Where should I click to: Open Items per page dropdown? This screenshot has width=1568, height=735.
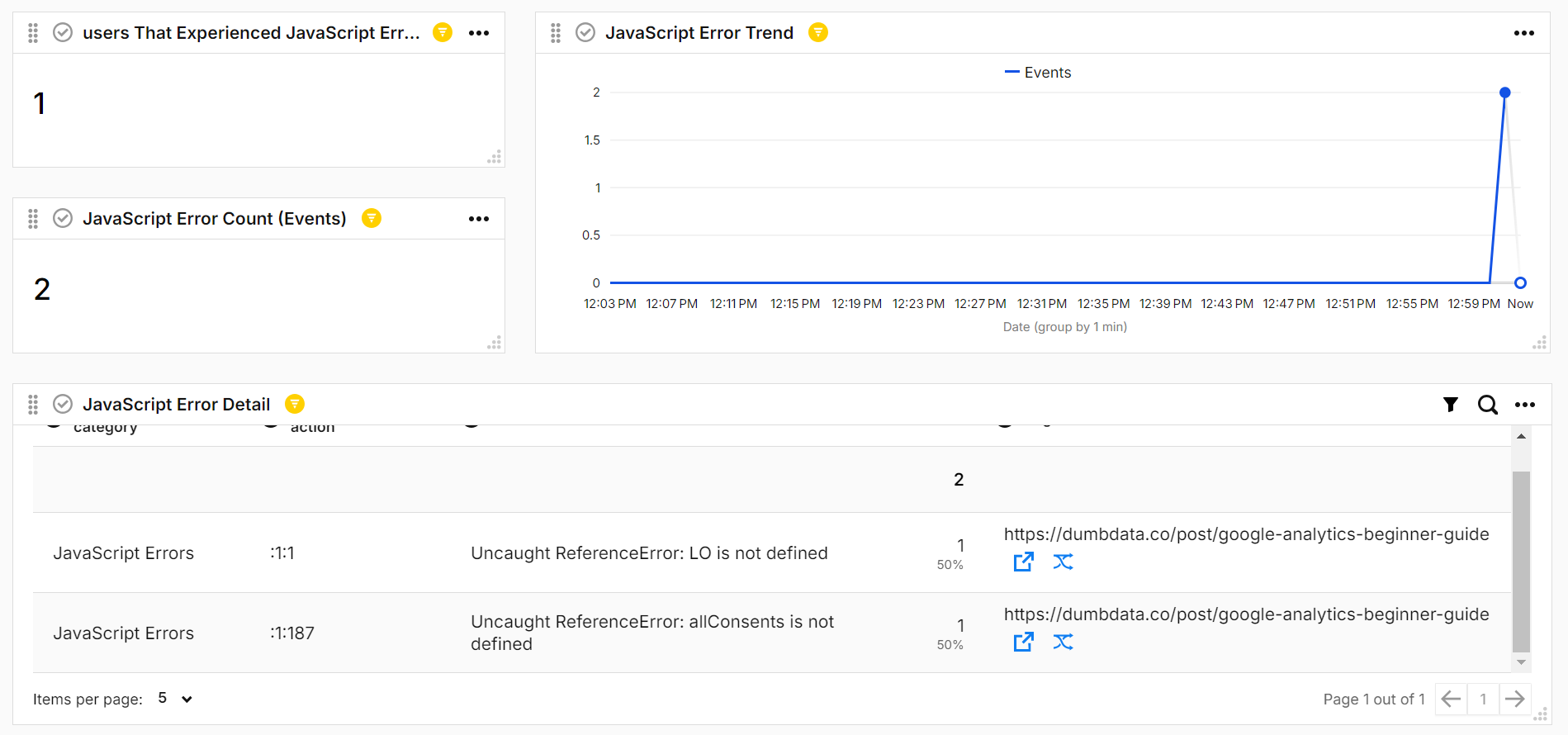pos(175,699)
